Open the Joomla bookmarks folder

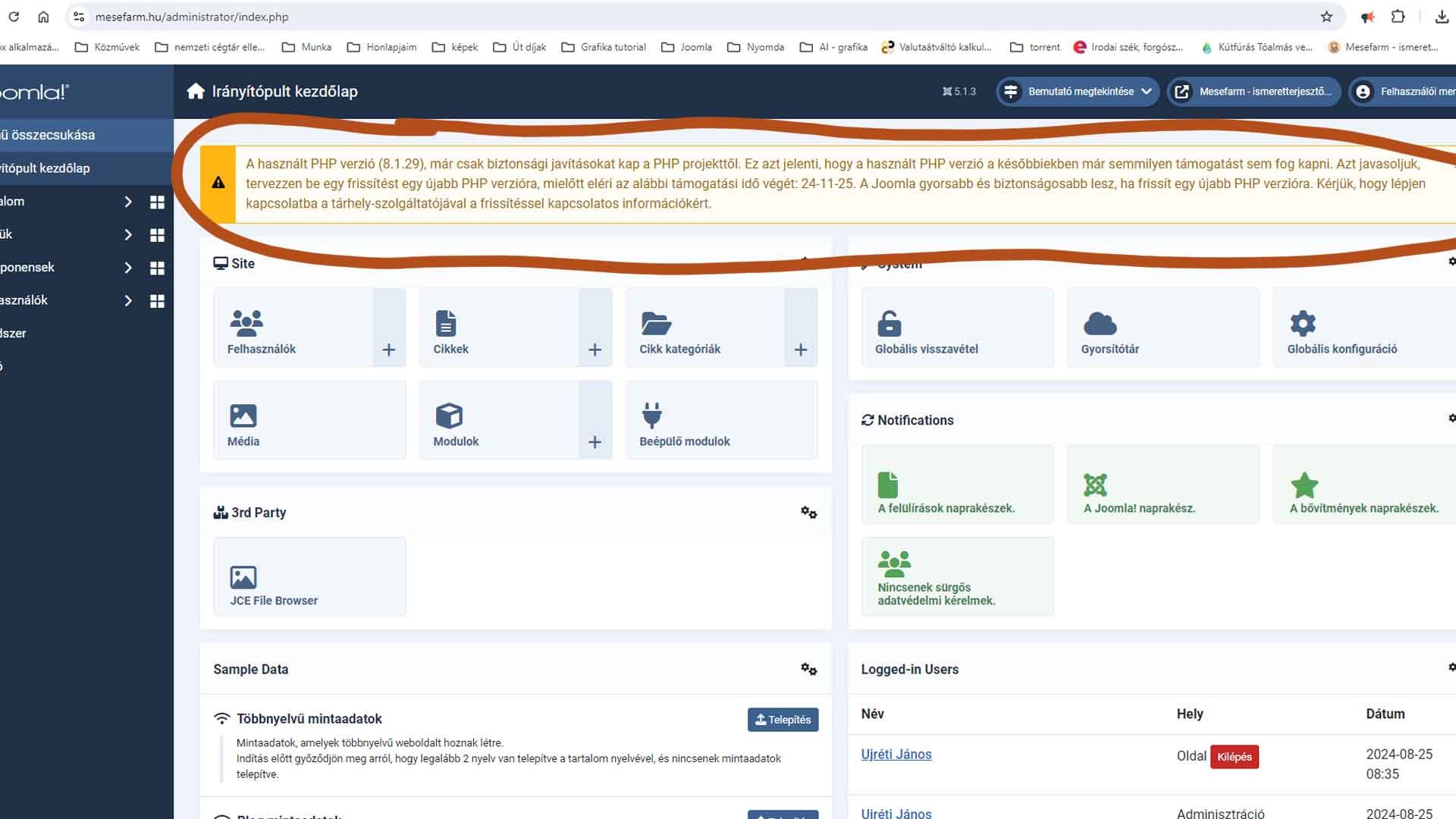tap(686, 47)
